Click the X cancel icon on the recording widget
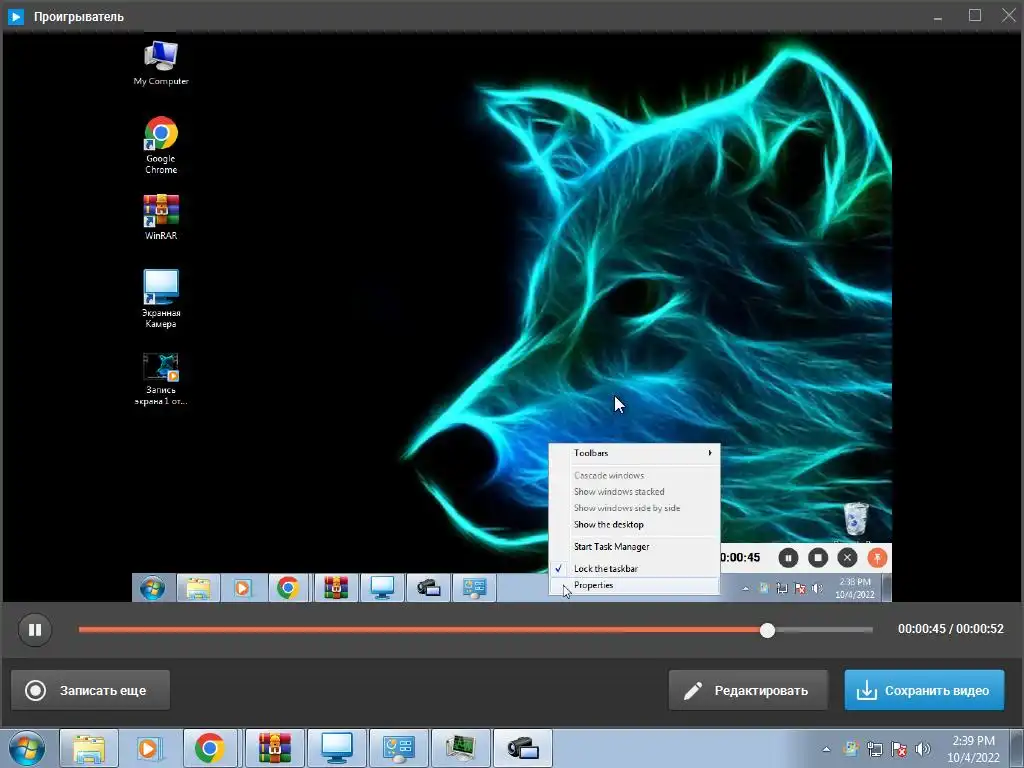Image resolution: width=1024 pixels, height=768 pixels. (848, 558)
